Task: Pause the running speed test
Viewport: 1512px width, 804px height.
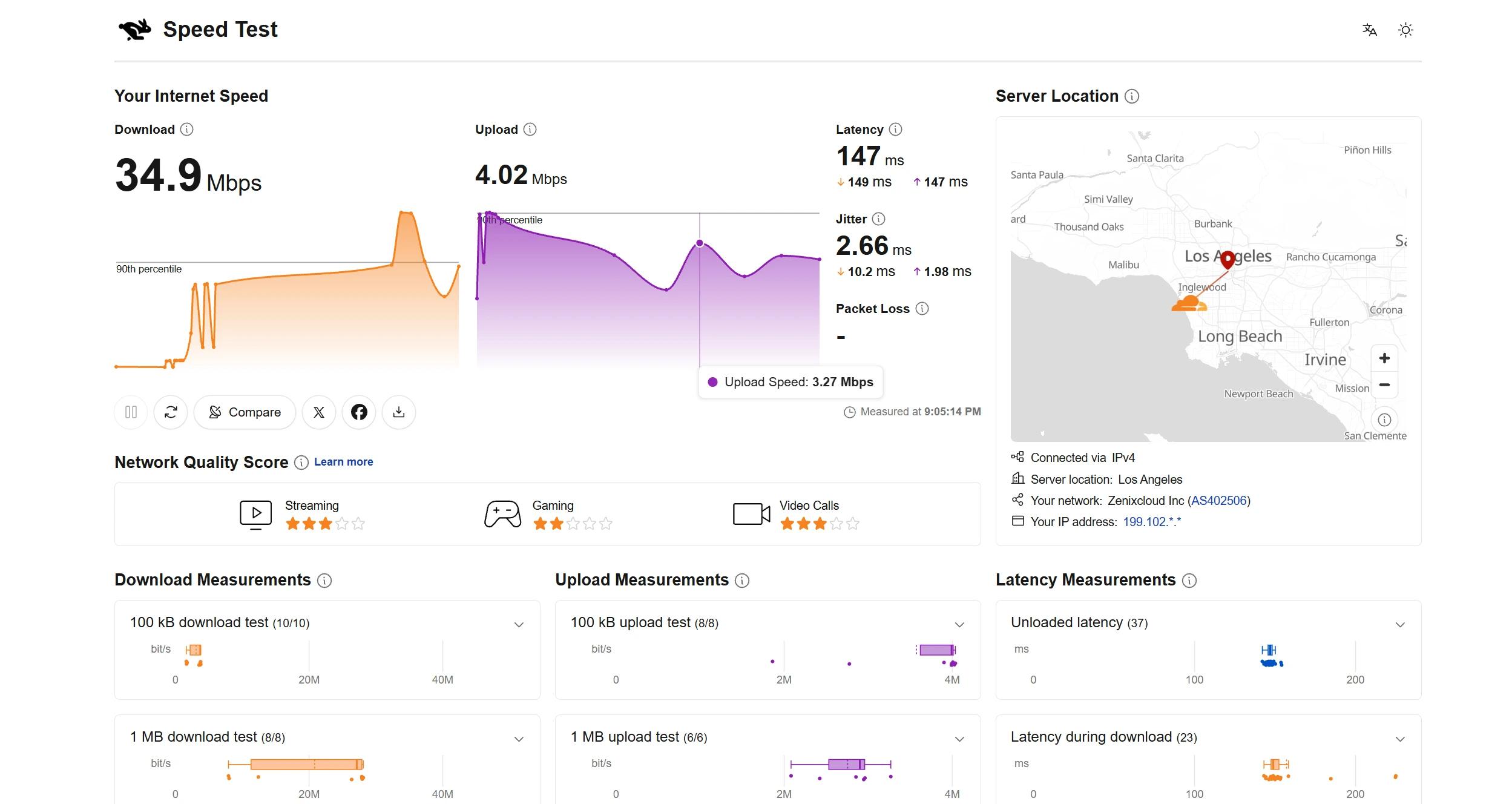Action: (131, 412)
